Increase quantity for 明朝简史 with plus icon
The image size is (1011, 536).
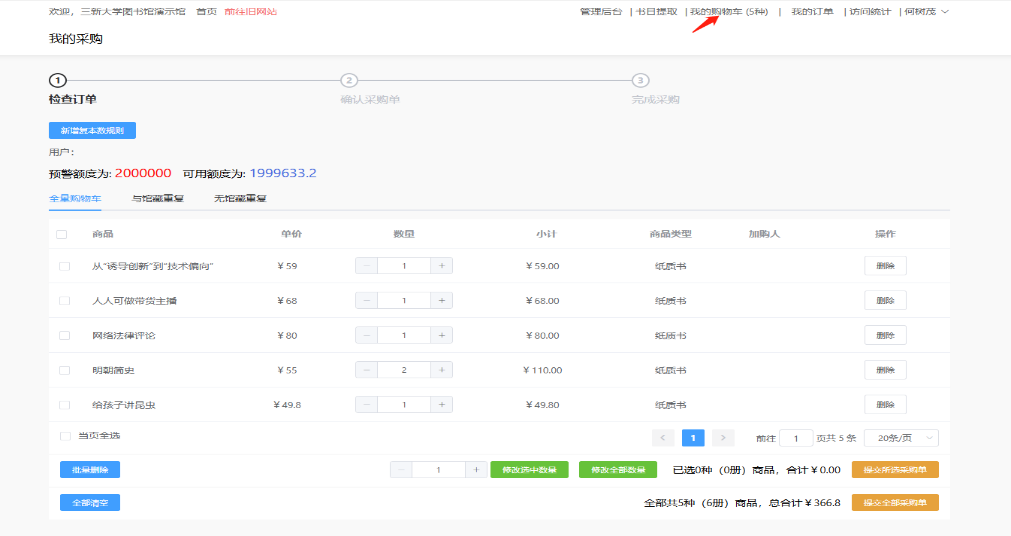coord(441,370)
